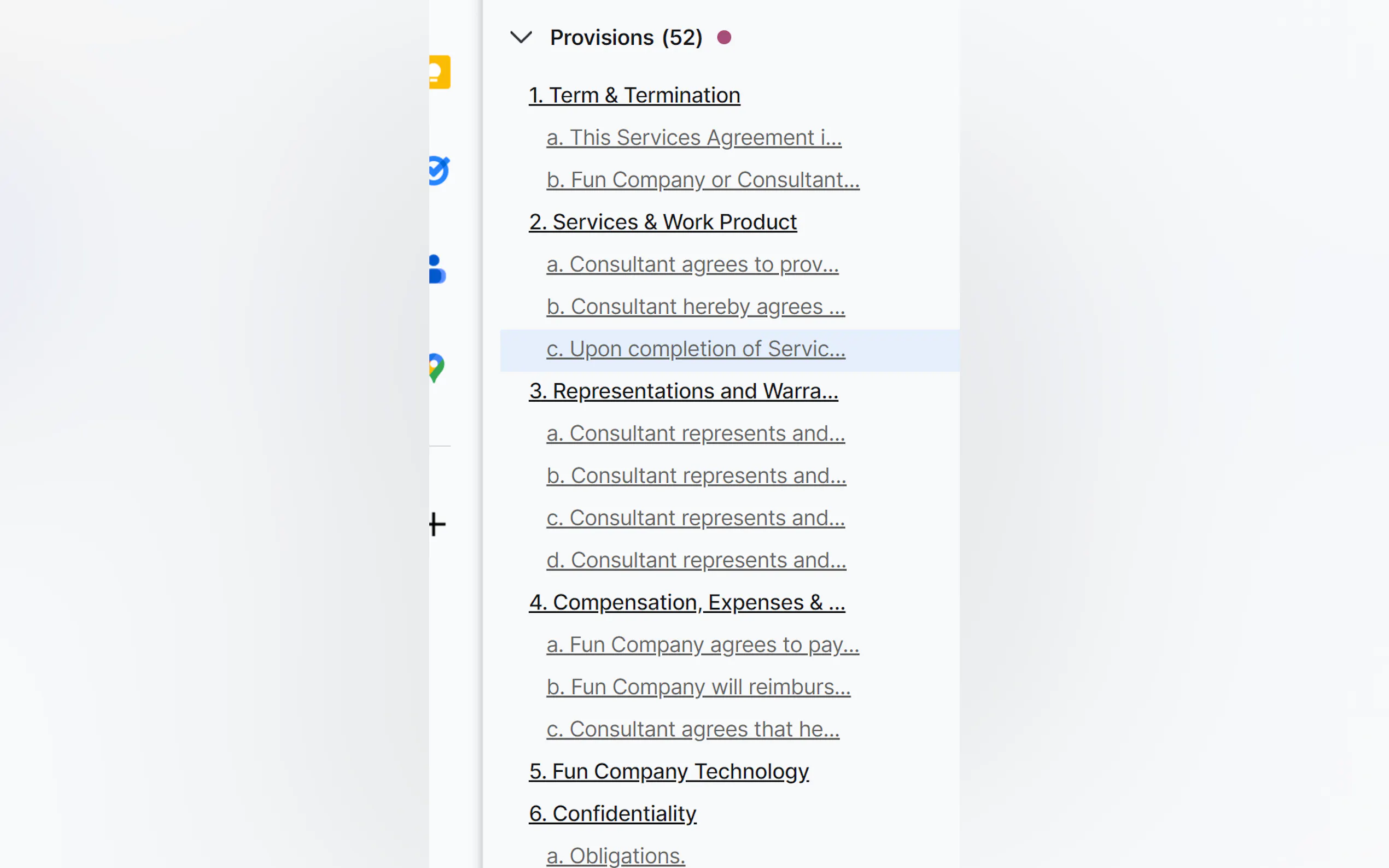Open 6. Confidentiality section
Viewport: 1389px width, 868px height.
(612, 813)
